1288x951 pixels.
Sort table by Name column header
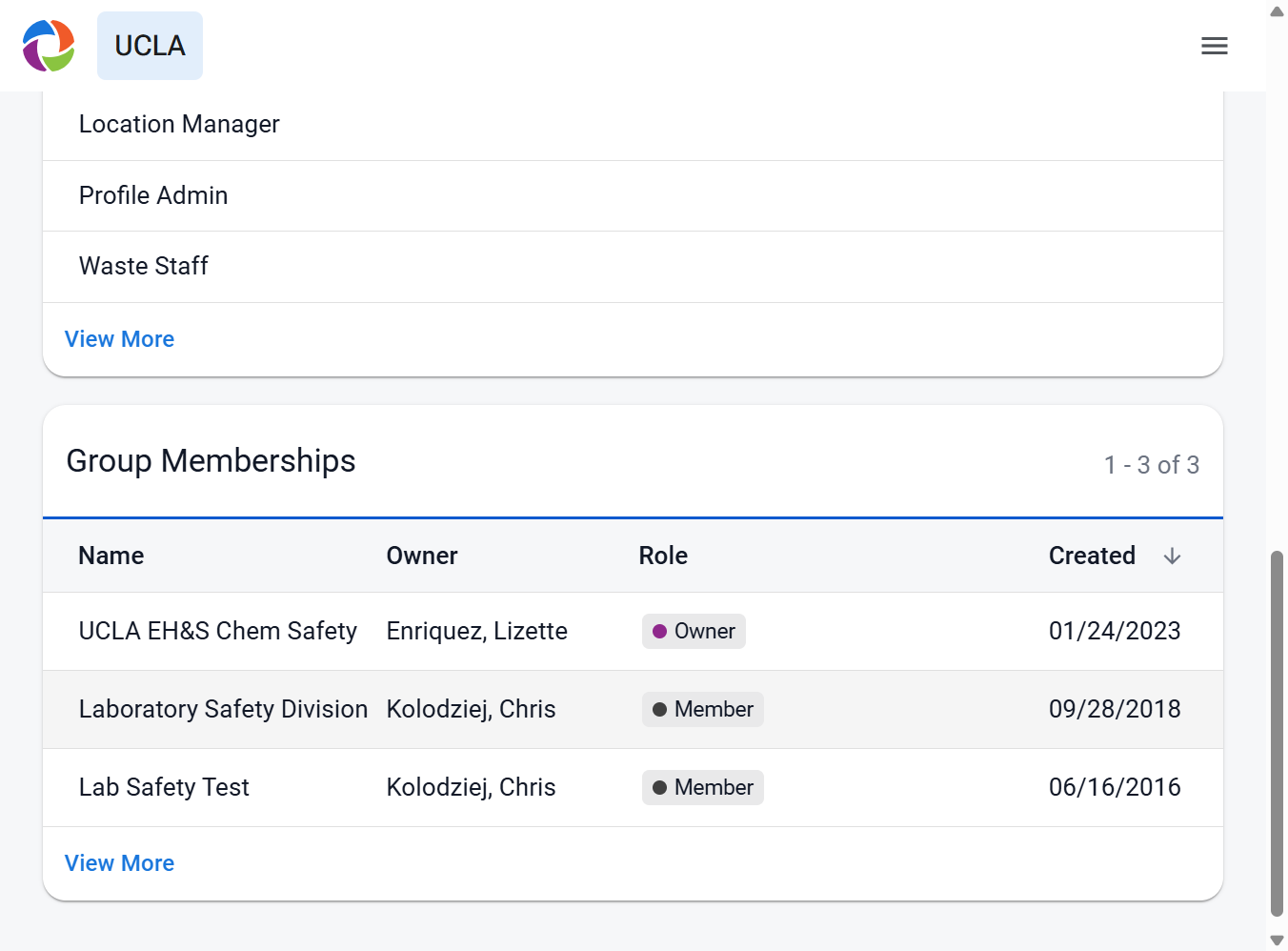pos(111,556)
